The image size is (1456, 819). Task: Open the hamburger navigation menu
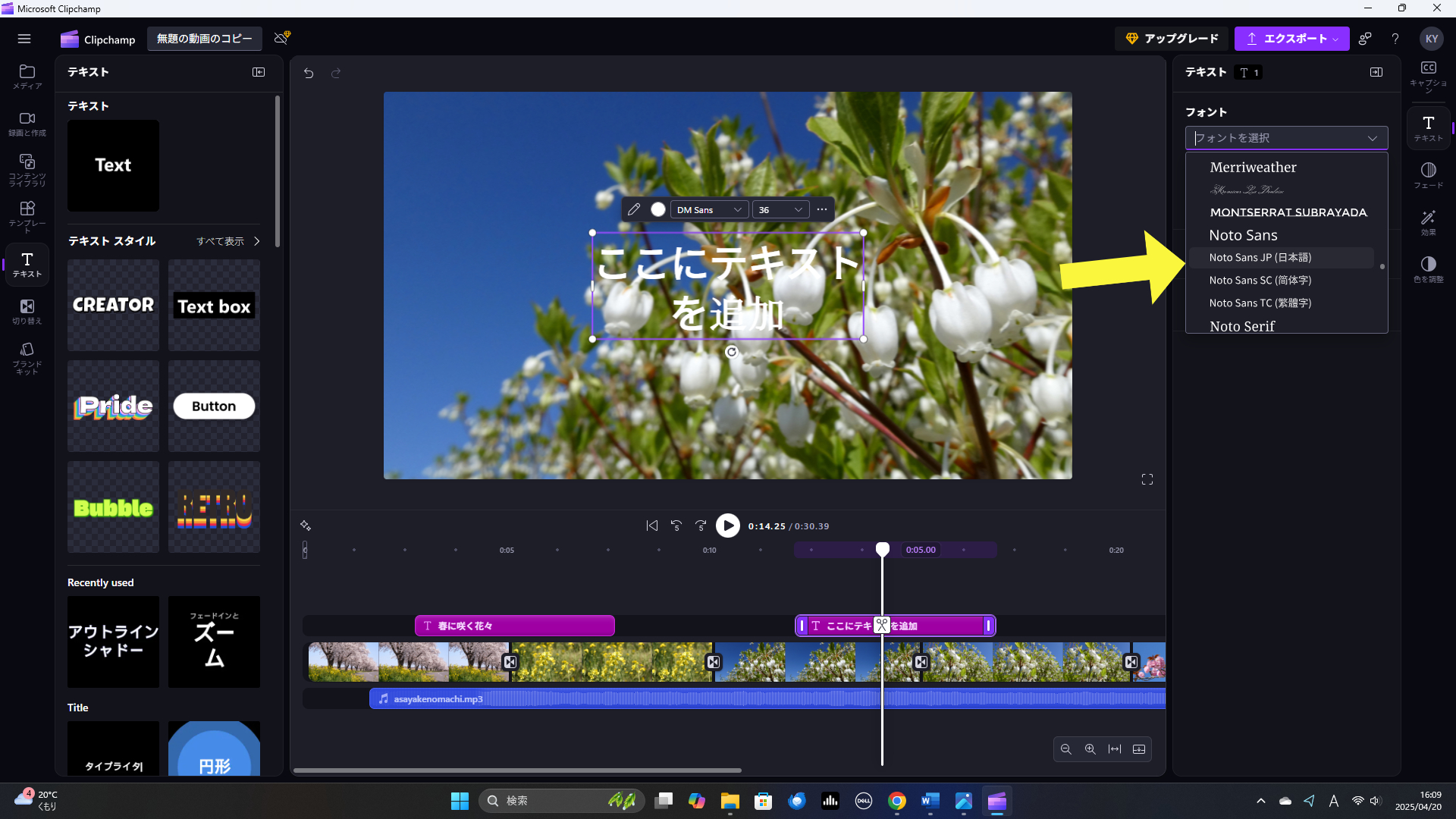point(24,39)
